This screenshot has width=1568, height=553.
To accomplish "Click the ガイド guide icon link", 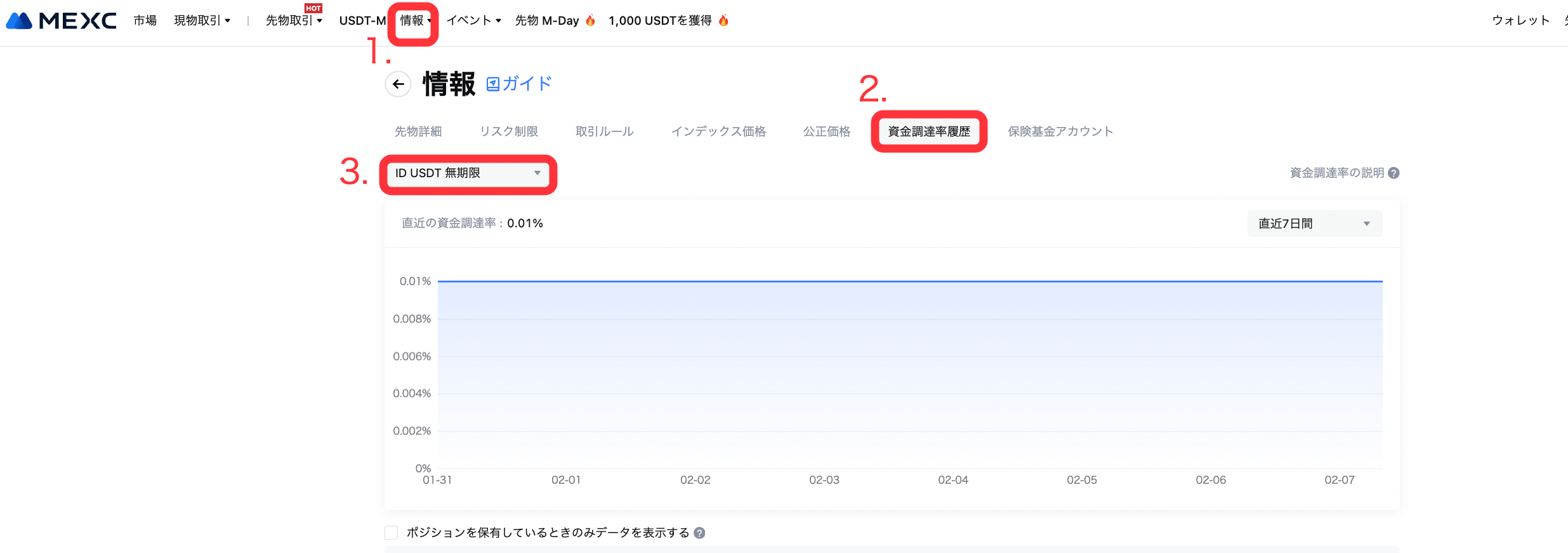I will (x=493, y=84).
